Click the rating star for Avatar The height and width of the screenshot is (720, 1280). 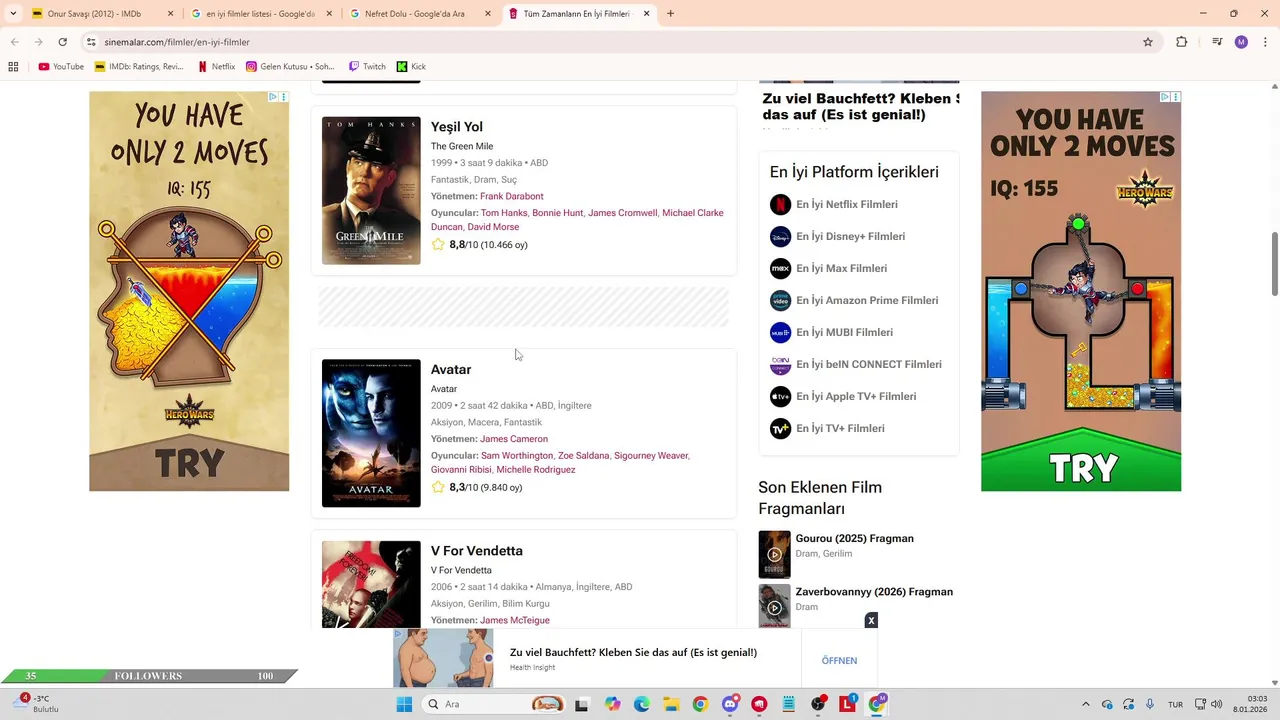pos(438,487)
